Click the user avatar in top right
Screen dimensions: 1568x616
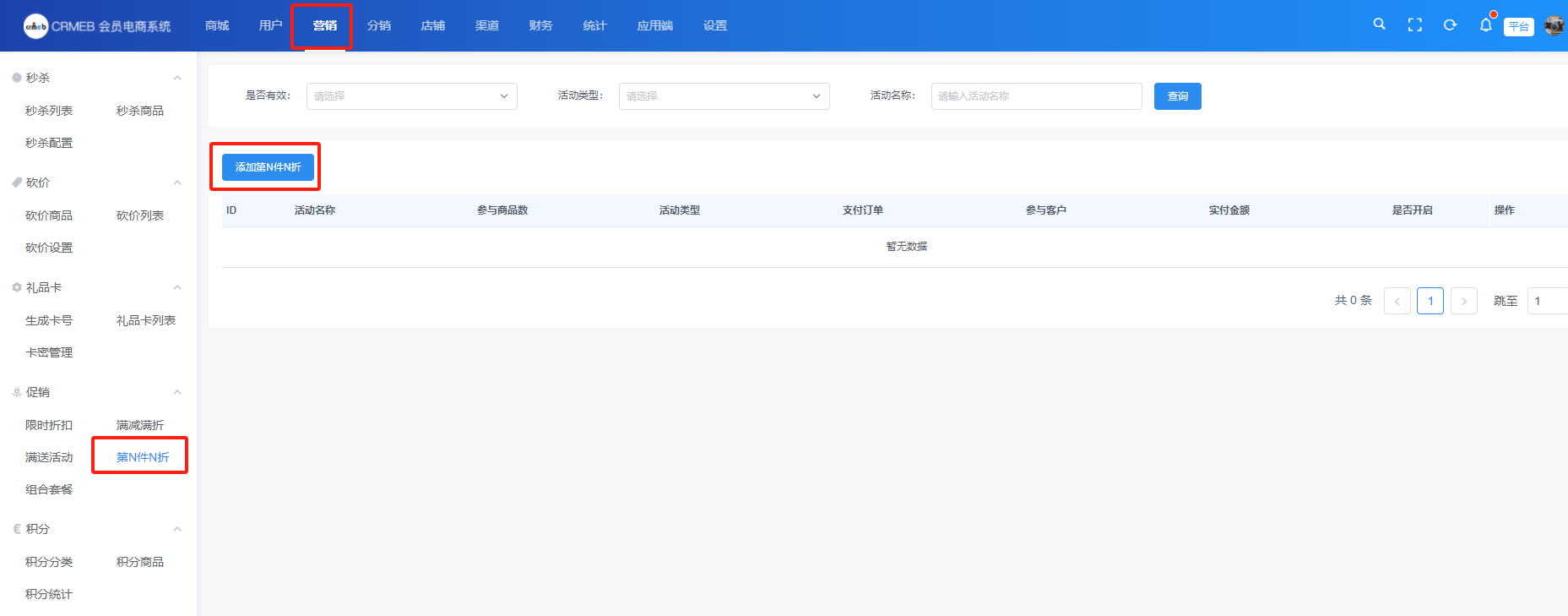[1554, 25]
